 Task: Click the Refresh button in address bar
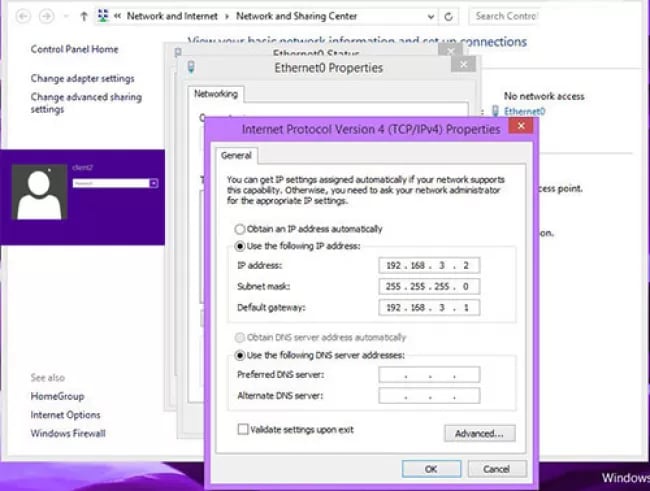448,17
